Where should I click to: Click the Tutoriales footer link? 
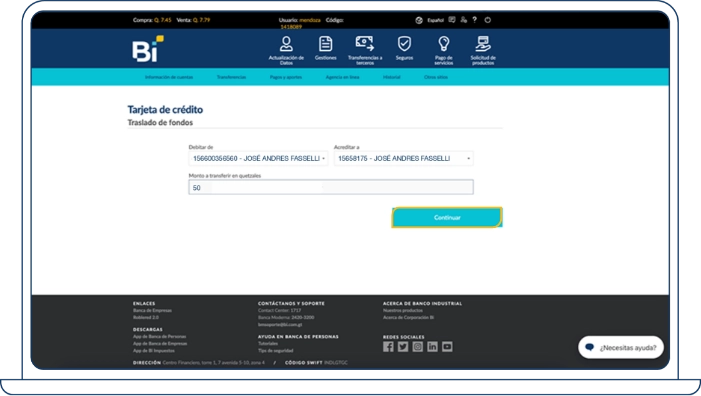click(268, 344)
